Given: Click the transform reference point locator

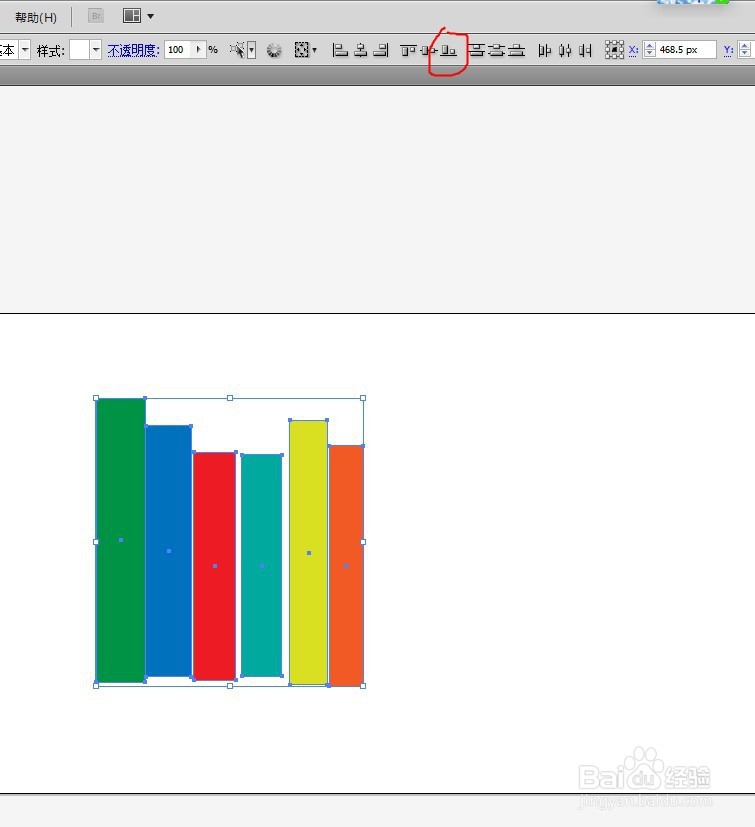Looking at the screenshot, I should [614, 50].
